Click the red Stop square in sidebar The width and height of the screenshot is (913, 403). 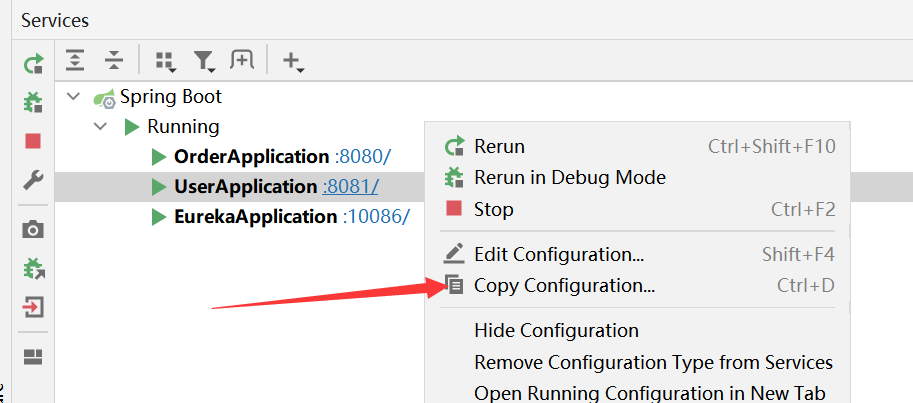pyautogui.click(x=33, y=141)
